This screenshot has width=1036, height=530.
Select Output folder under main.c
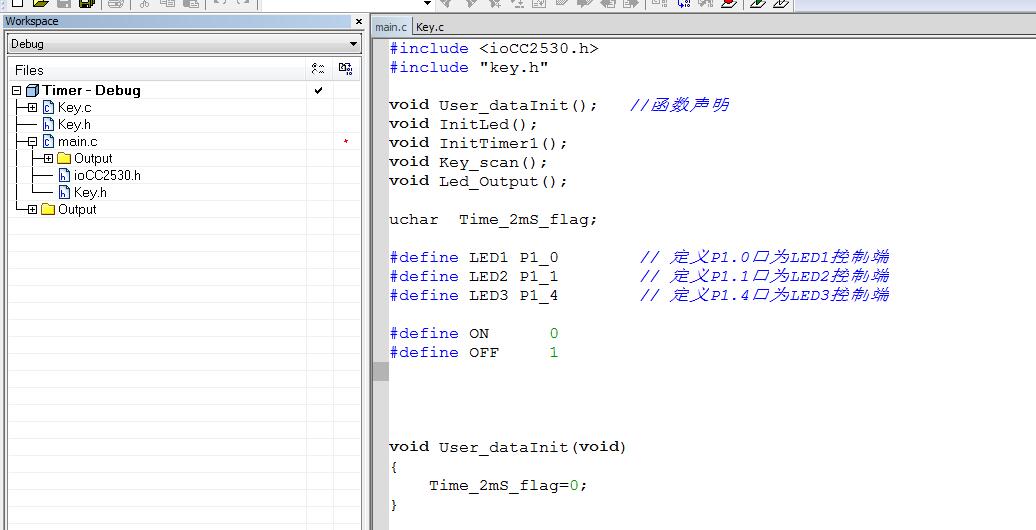click(93, 159)
